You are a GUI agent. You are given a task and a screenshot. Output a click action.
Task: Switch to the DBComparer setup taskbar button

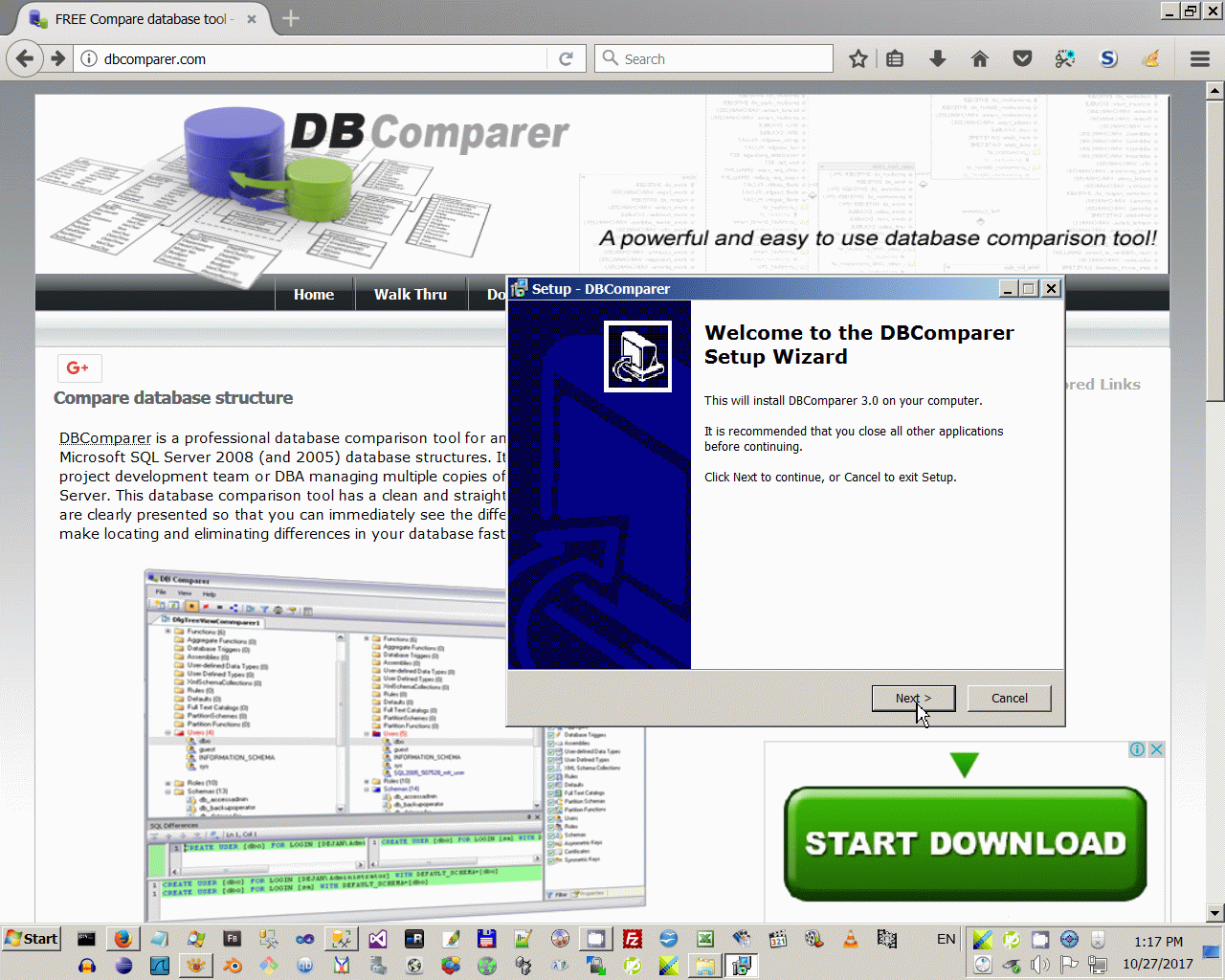tap(742, 966)
